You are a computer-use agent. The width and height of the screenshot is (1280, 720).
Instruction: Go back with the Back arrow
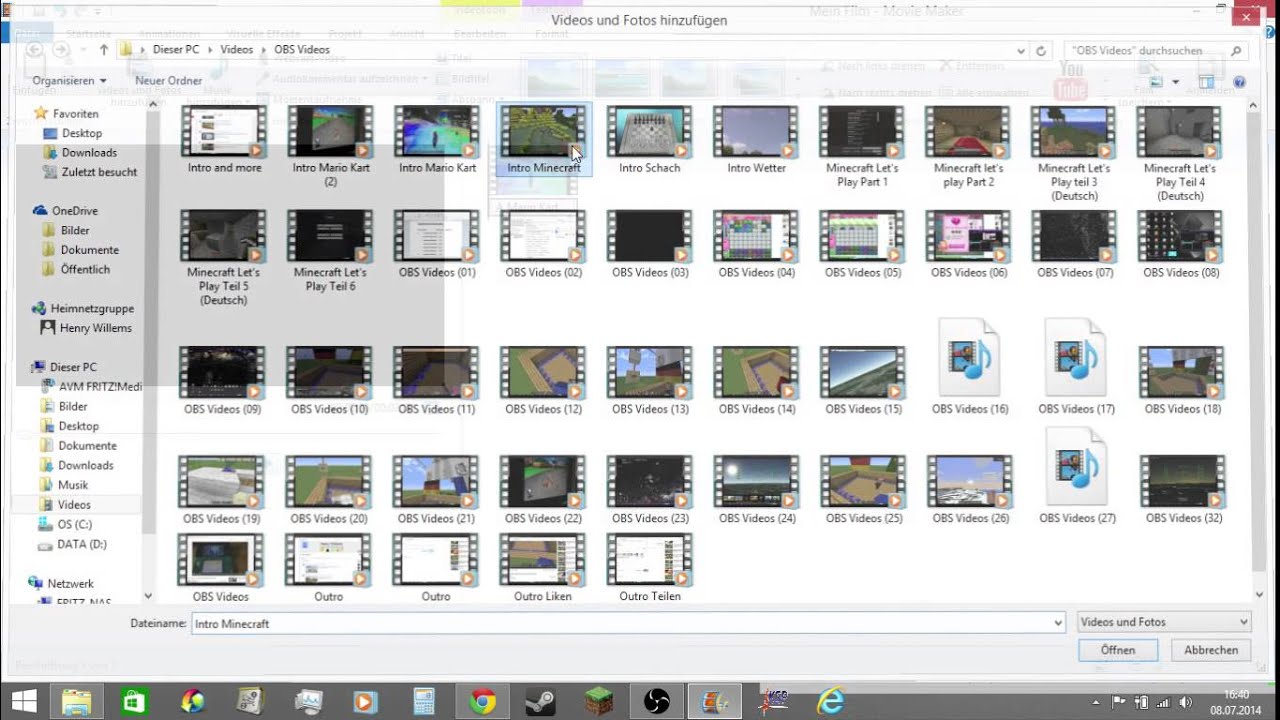pos(35,49)
